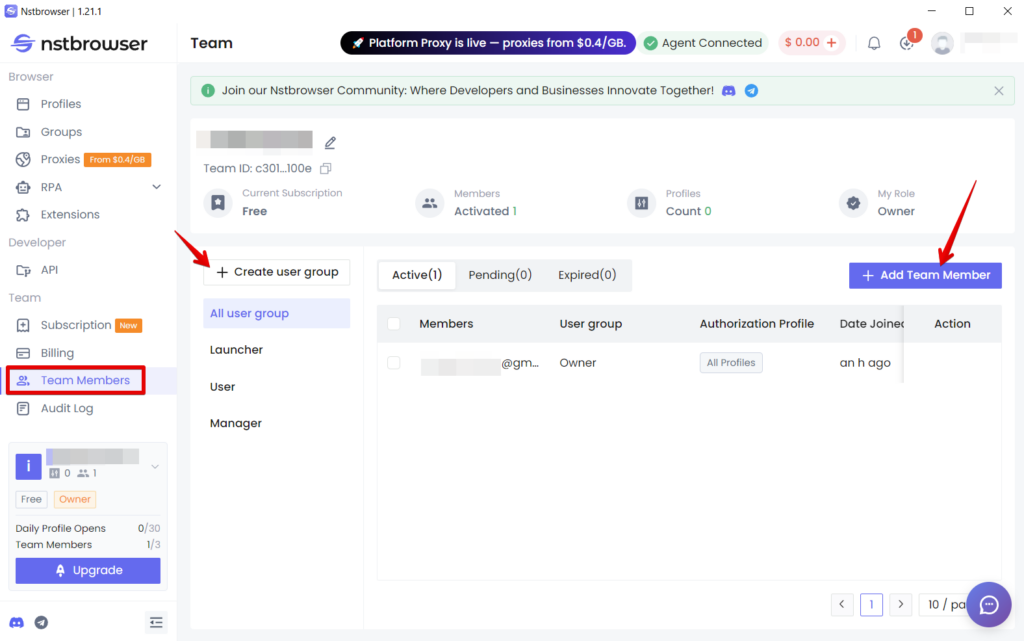
Task: Click the nstbrowser logo
Action: pyautogui.click(x=79, y=44)
